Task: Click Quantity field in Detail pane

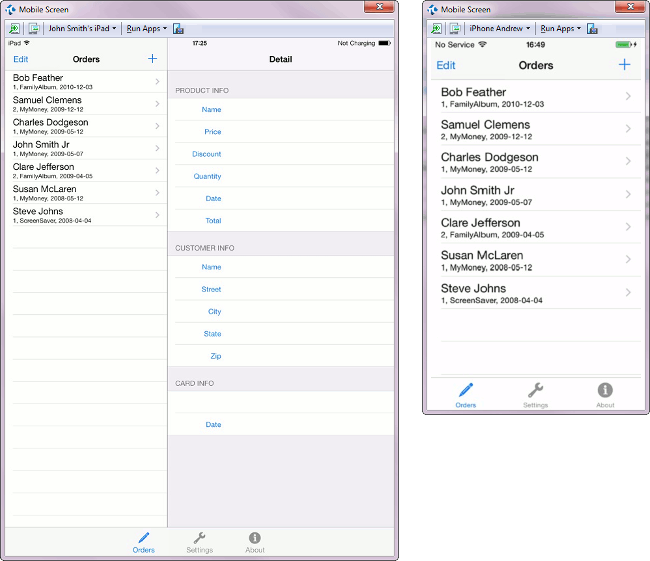Action: pos(281,176)
